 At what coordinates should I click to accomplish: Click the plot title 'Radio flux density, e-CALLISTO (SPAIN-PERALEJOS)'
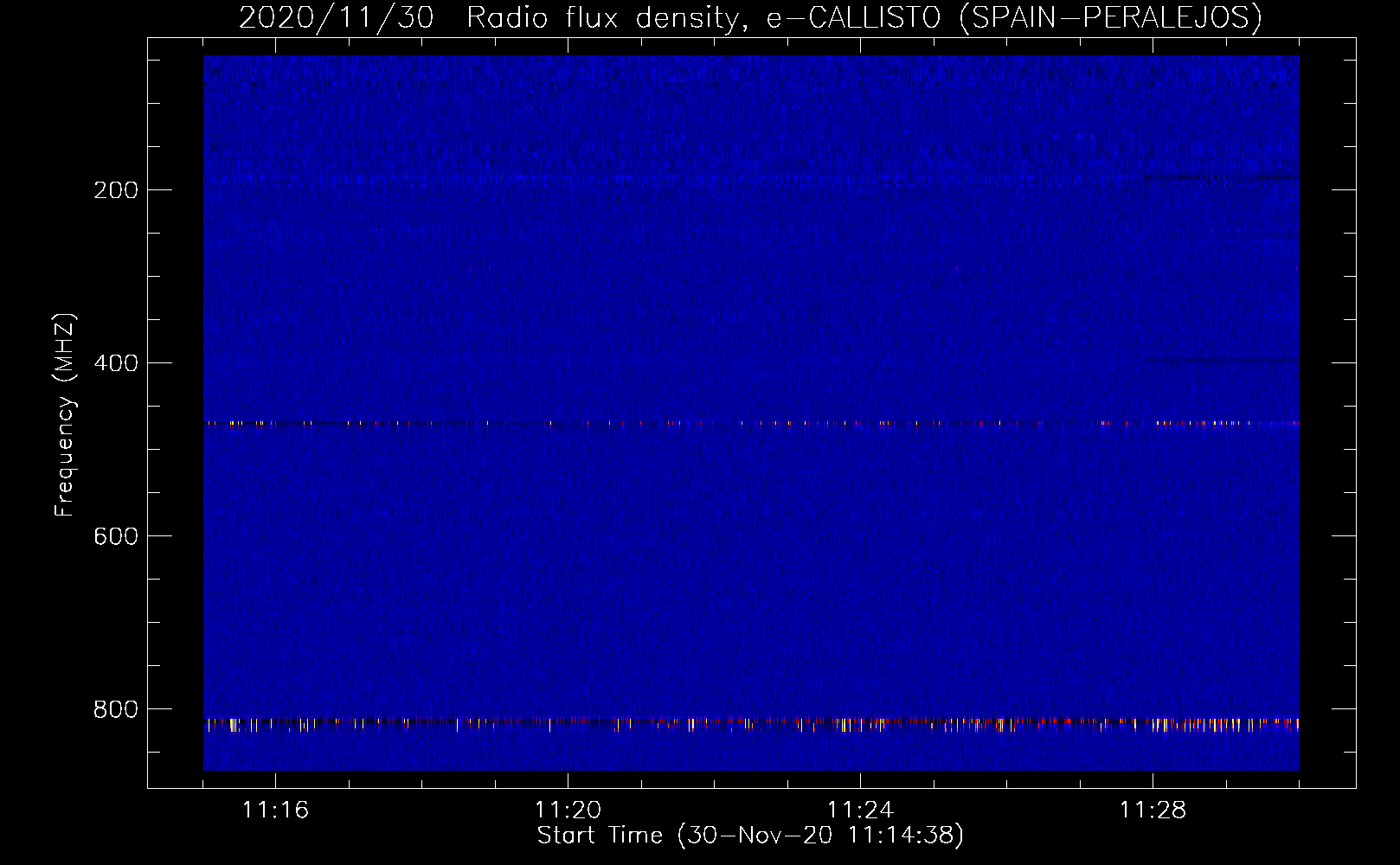click(x=864, y=18)
